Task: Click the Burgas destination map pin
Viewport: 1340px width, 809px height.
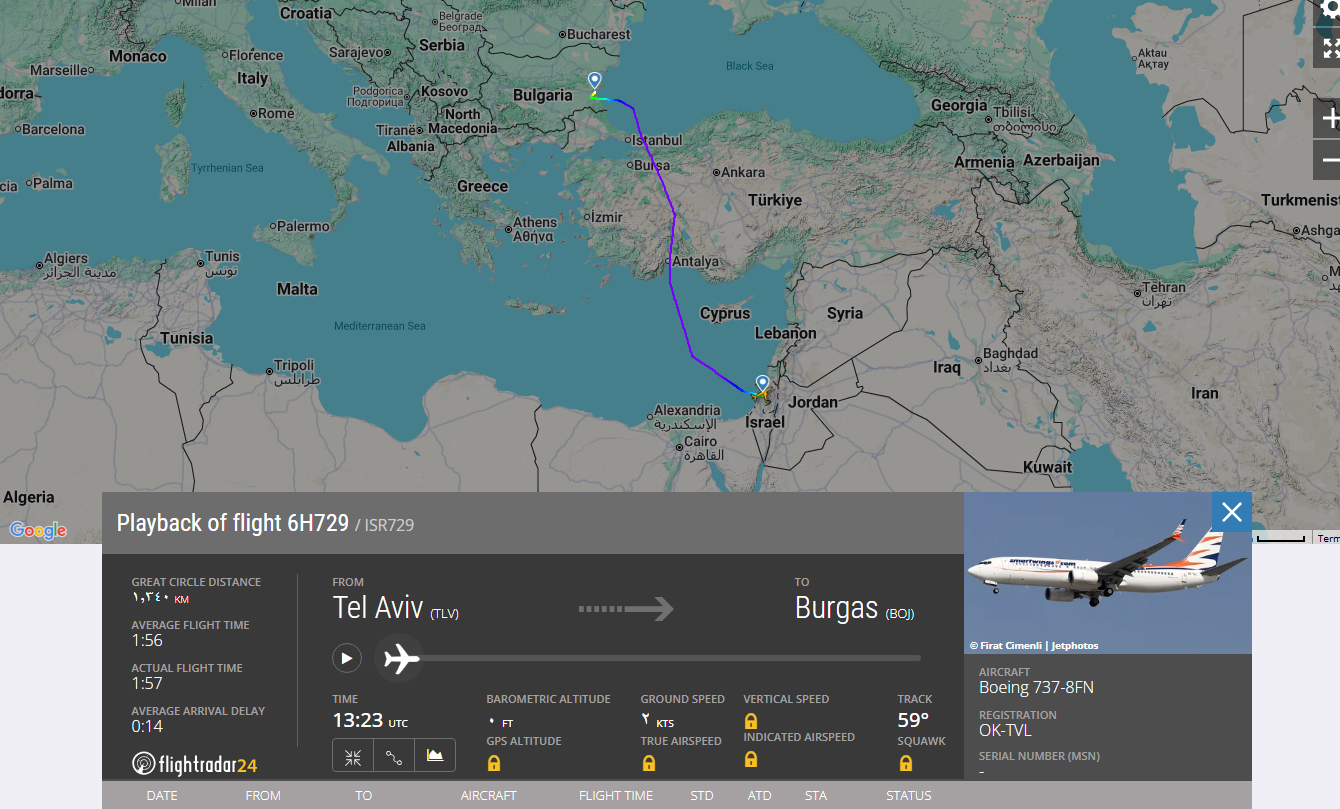Action: 595,81
